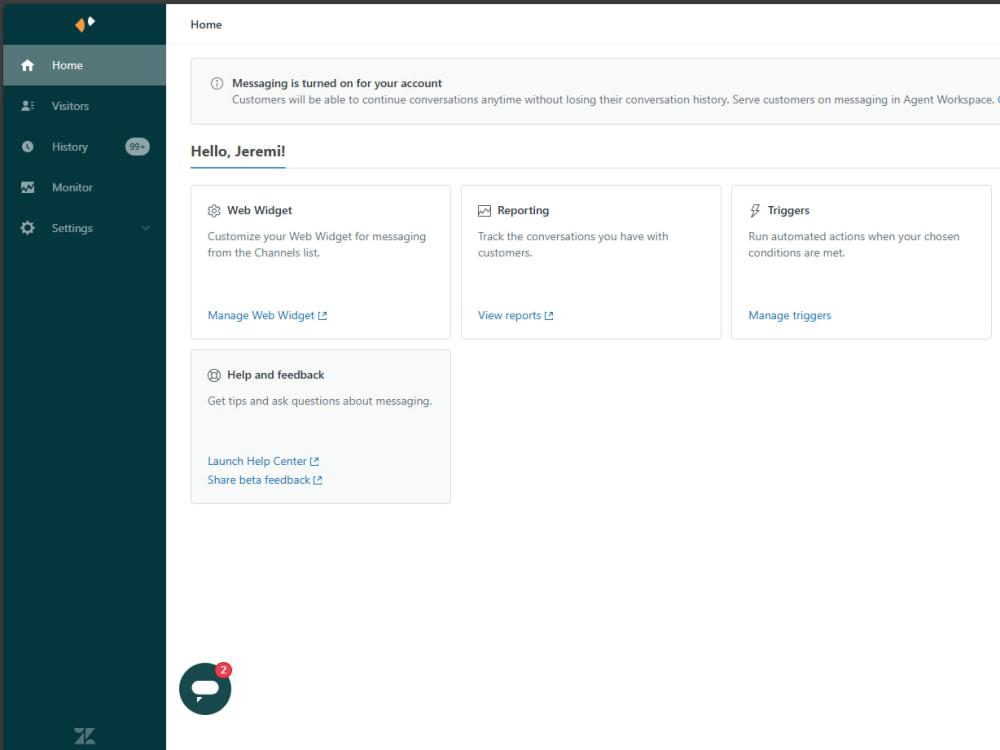Click the Triggers card title
1000x750 pixels.
(x=788, y=210)
